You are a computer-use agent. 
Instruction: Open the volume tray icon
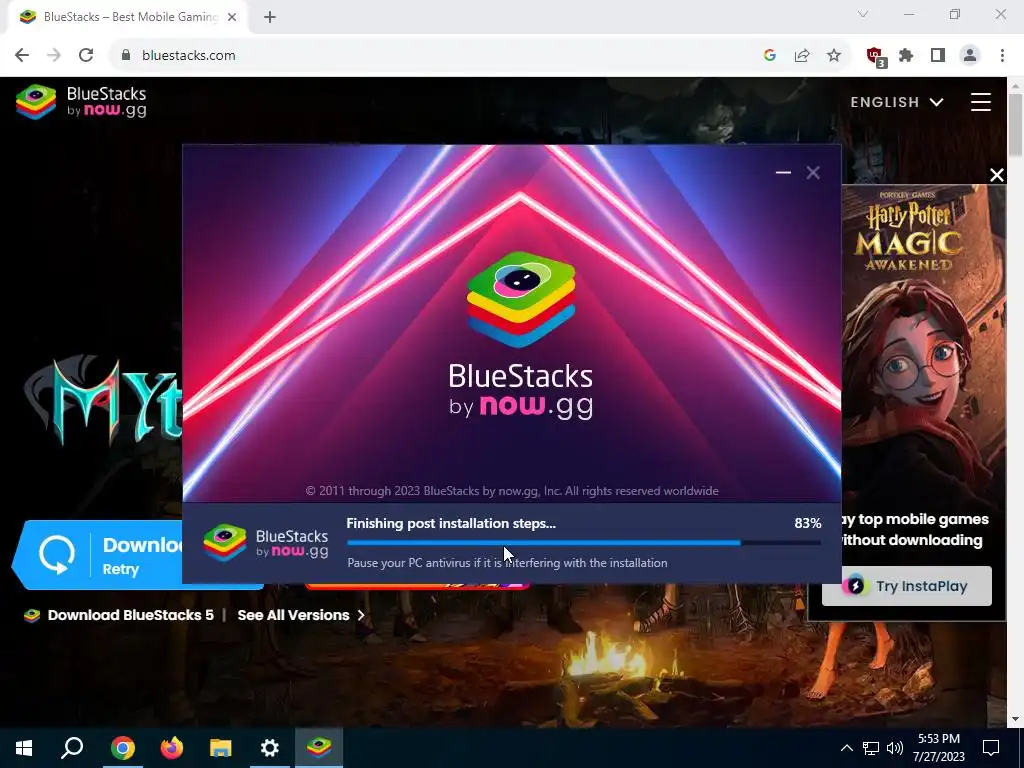[895, 748]
